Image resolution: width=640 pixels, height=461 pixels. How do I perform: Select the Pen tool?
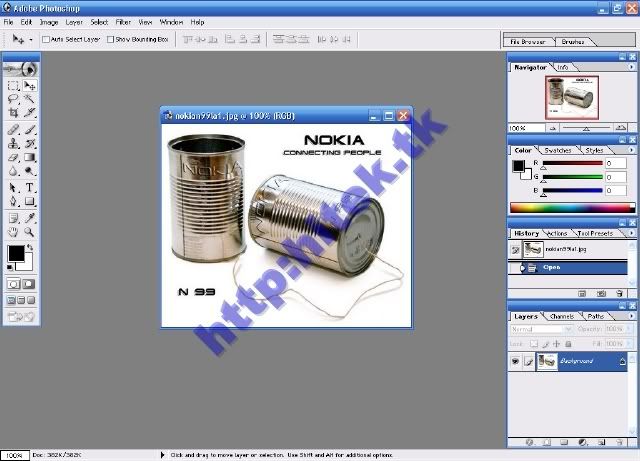[13, 201]
